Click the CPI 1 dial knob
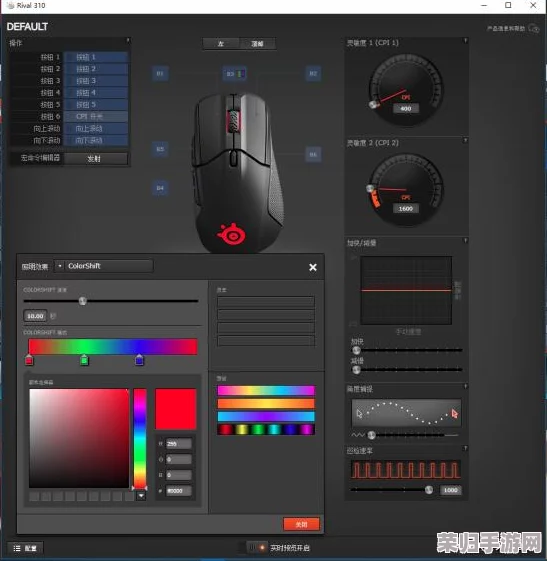Image resolution: width=547 pixels, height=561 pixels. pyautogui.click(x=374, y=104)
